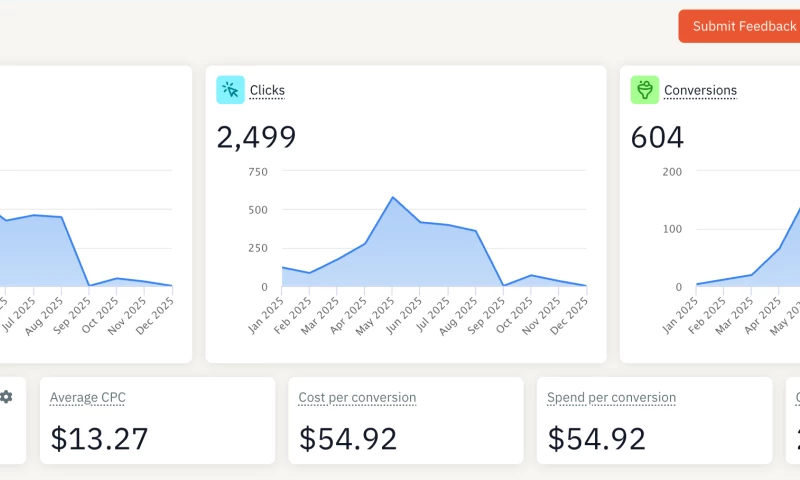This screenshot has width=800, height=480.
Task: Click Jun 2025 axis label in Clicks chart
Action: click(x=404, y=315)
